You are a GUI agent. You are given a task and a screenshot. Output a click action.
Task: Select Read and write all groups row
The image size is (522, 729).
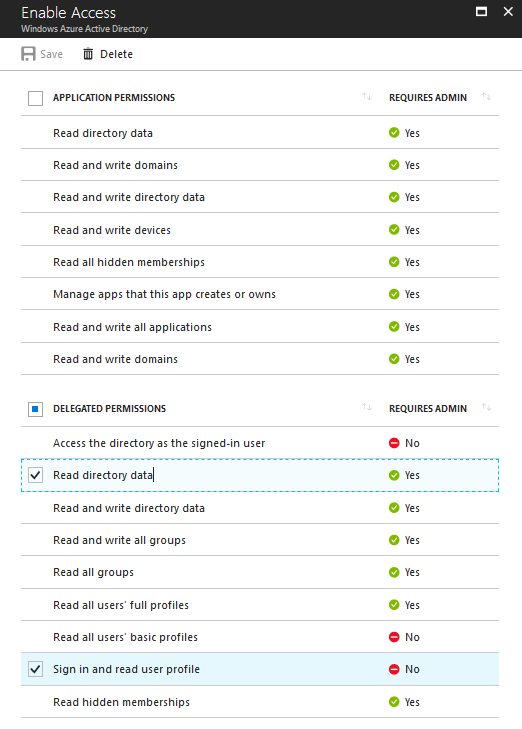pos(260,540)
